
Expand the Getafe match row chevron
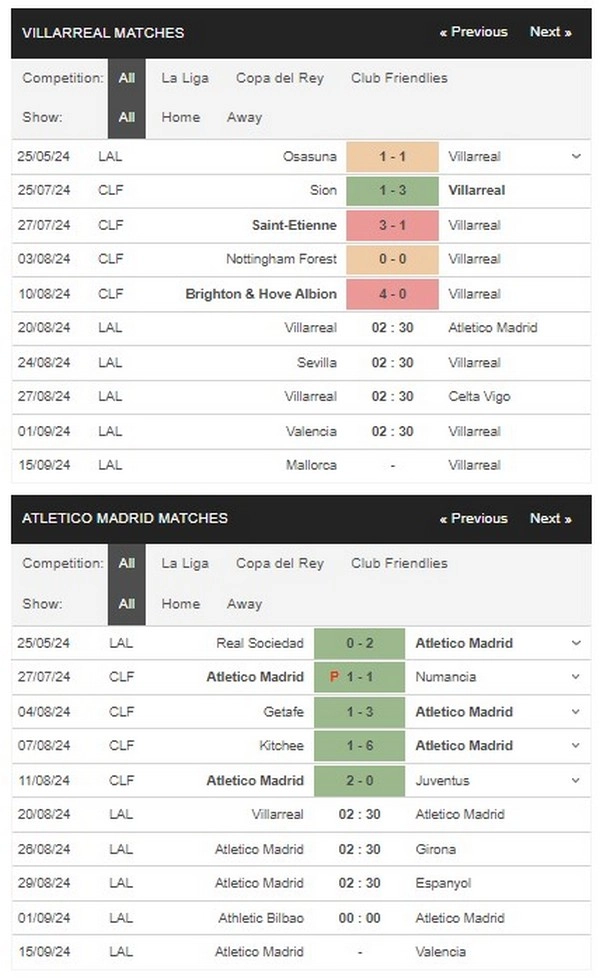576,712
